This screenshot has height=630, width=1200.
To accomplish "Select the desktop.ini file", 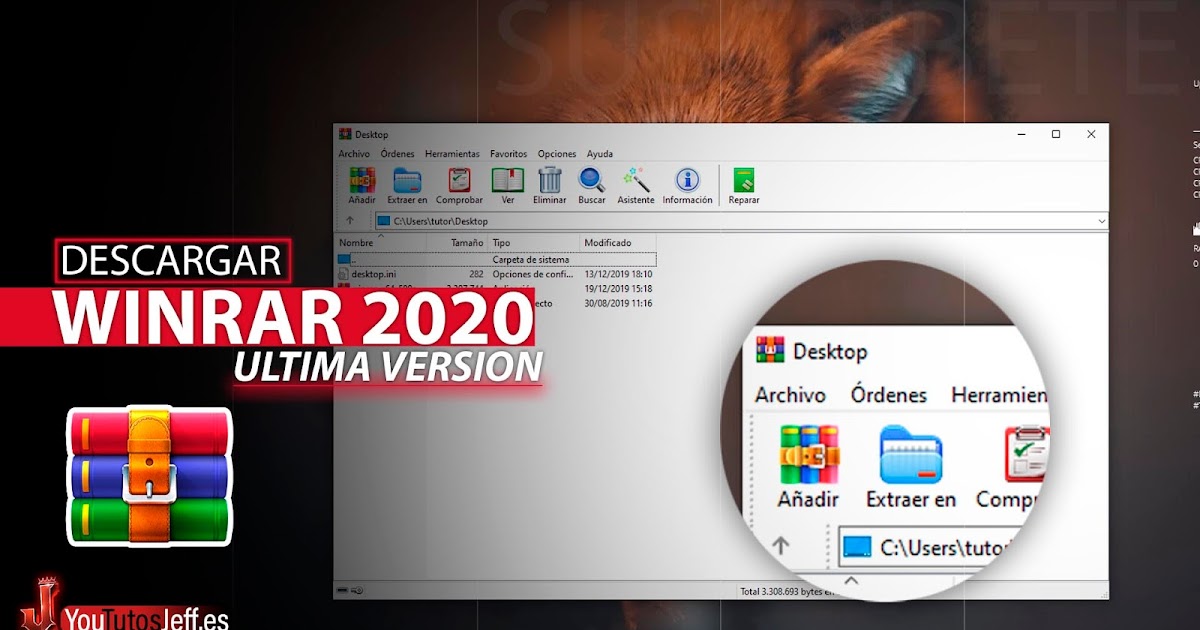I will [x=375, y=274].
